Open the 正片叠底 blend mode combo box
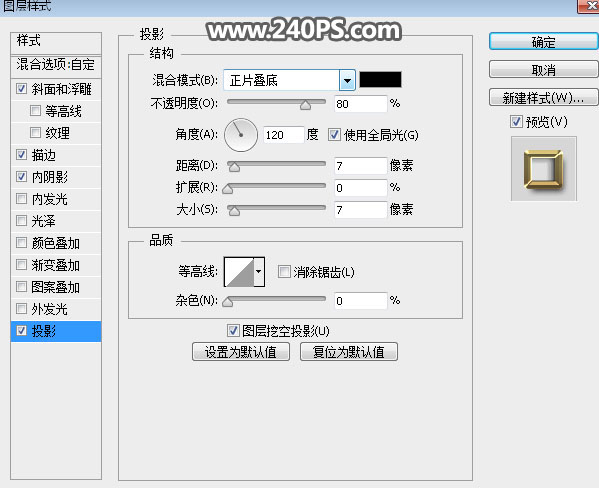The height and width of the screenshot is (488, 599). 290,80
